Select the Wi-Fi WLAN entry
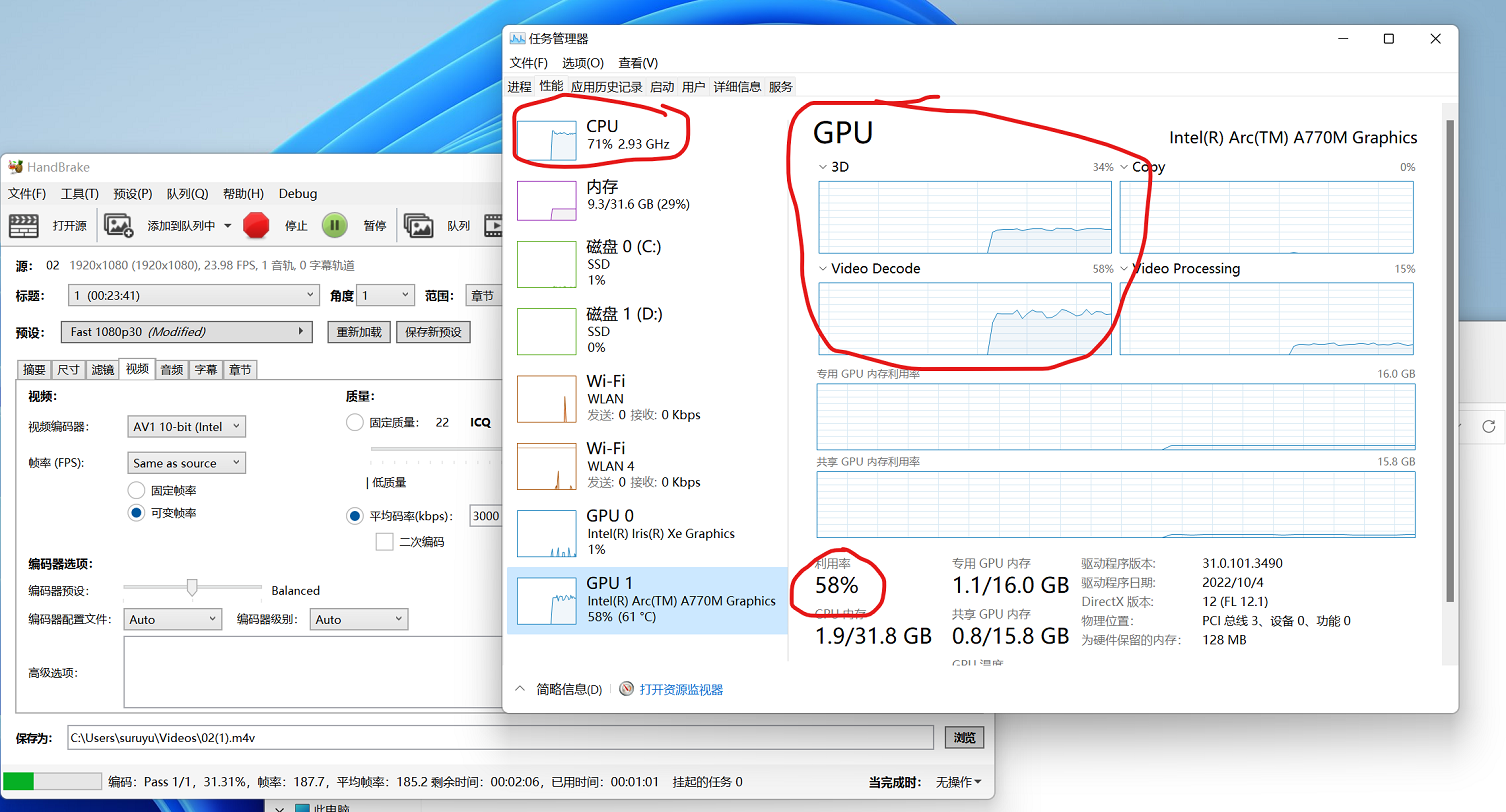This screenshot has height=812, width=1506. (647, 398)
